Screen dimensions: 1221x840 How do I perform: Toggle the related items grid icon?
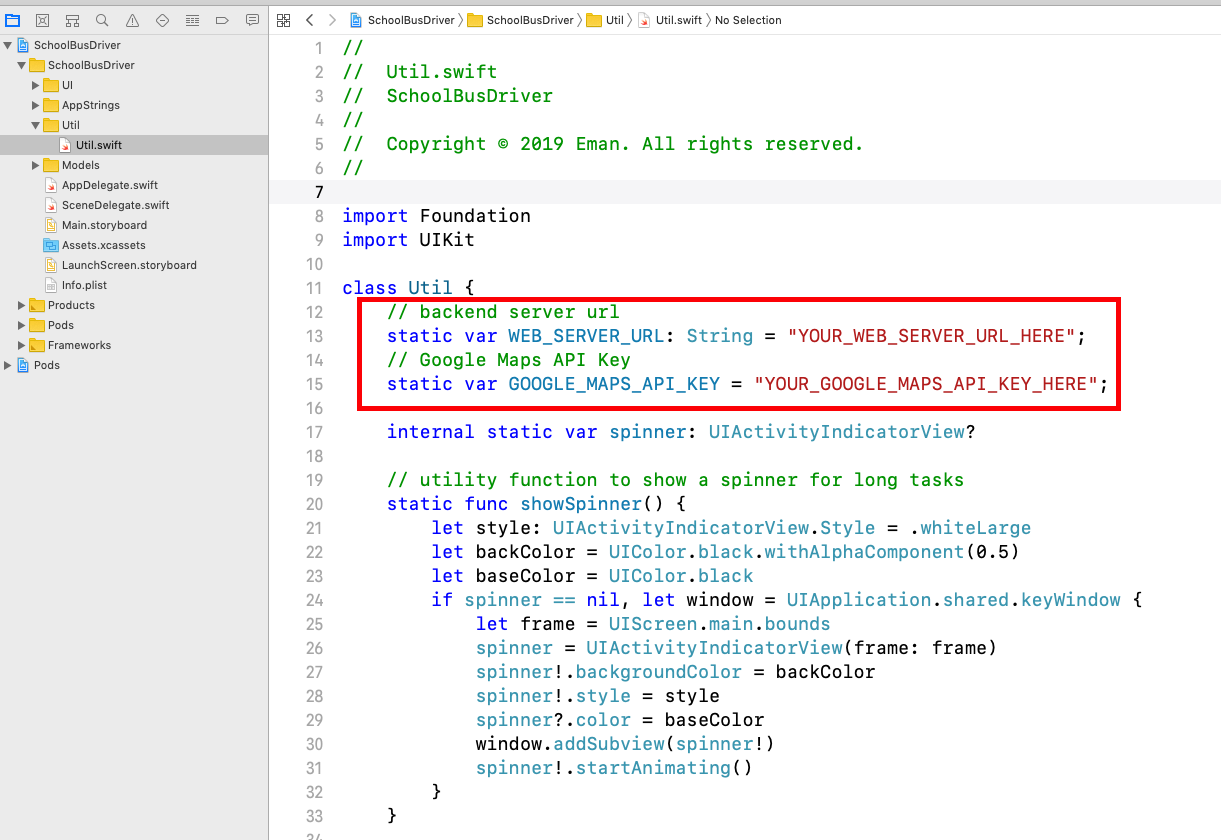pos(283,19)
